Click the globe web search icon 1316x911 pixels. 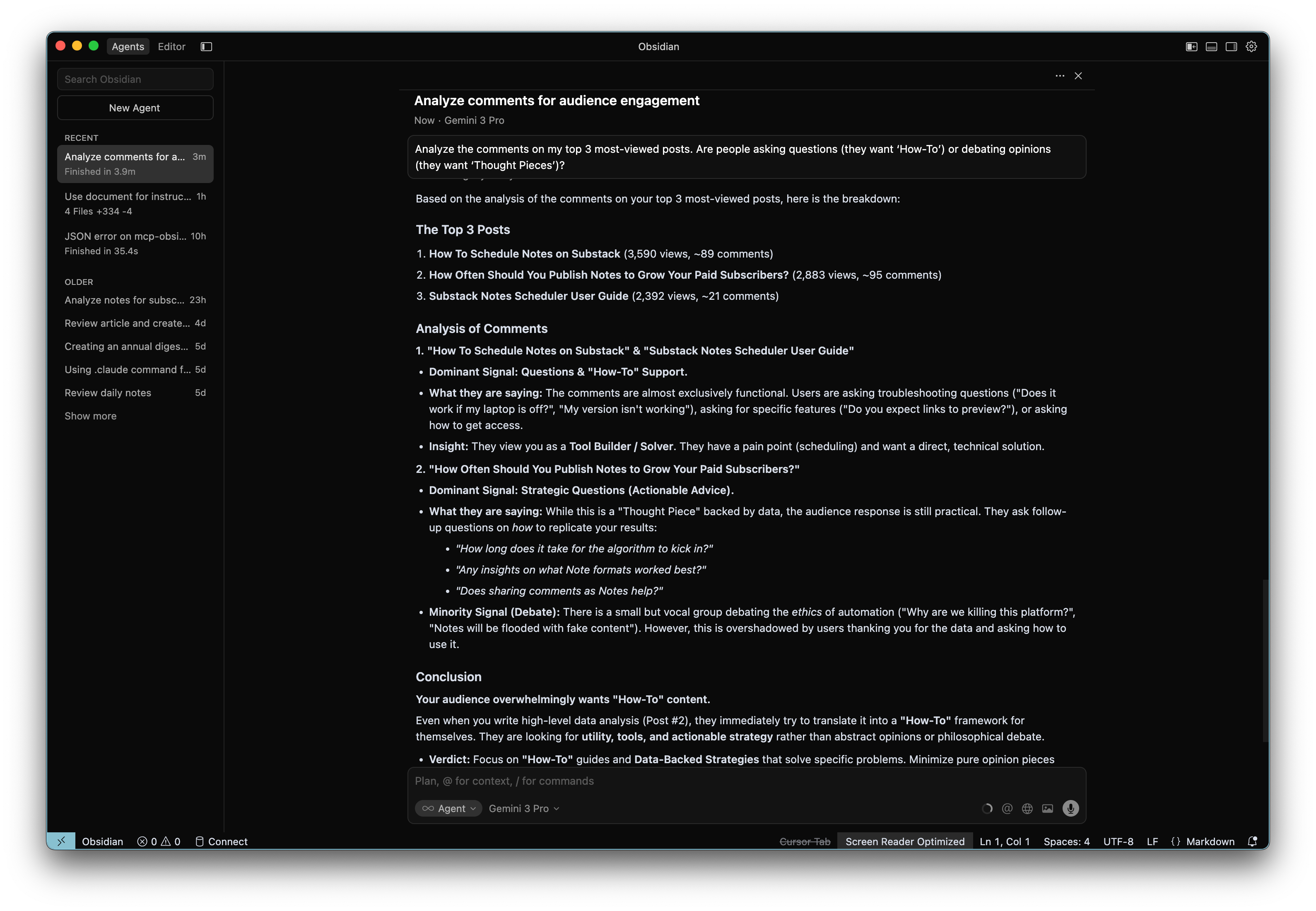tap(1027, 808)
